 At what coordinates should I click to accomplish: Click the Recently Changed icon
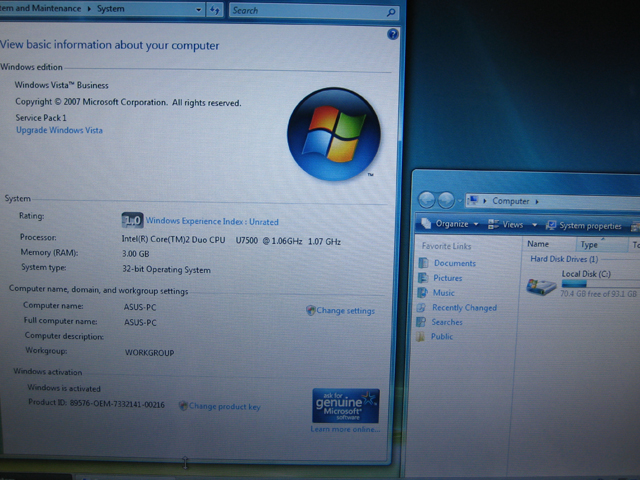421,307
